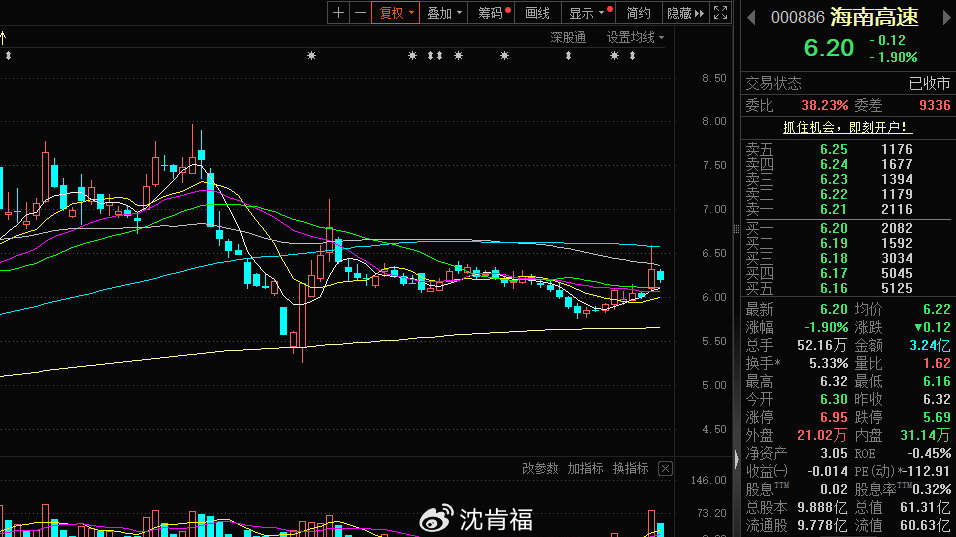Open the 抓住机会，即刻开户 link
Screen dimensions: 956x537
[x=847, y=127]
